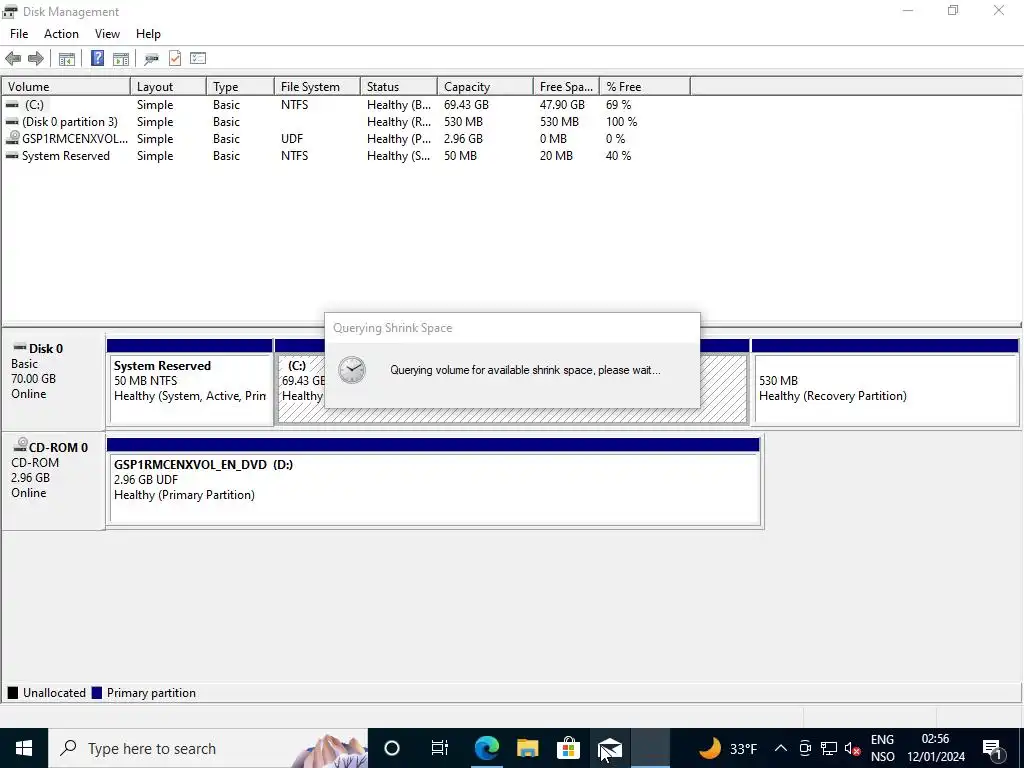The width and height of the screenshot is (1024, 768).
Task: Click the blue Primary partition legend swatch
Action: point(97,693)
